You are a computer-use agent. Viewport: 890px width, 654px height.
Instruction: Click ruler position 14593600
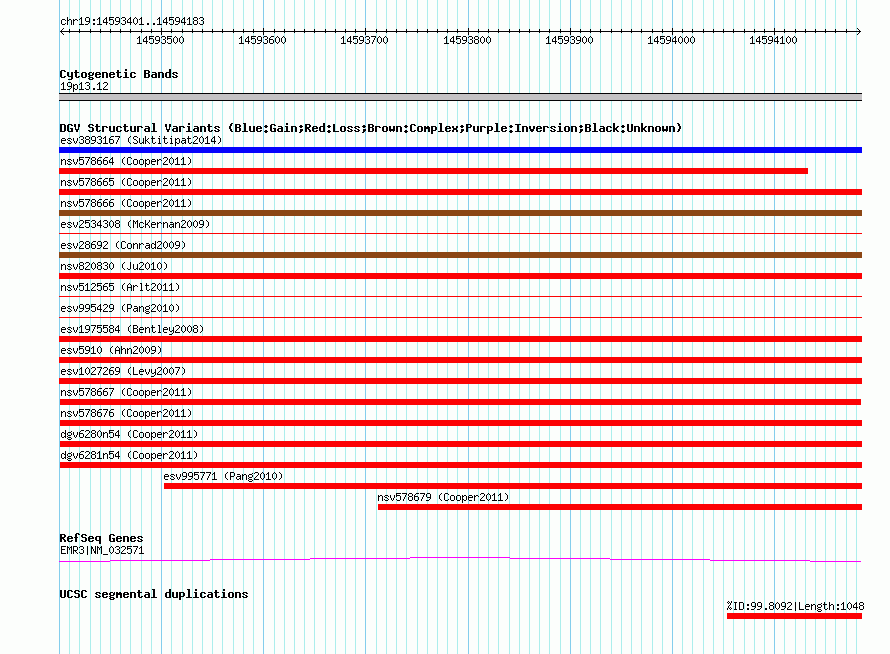(262, 40)
